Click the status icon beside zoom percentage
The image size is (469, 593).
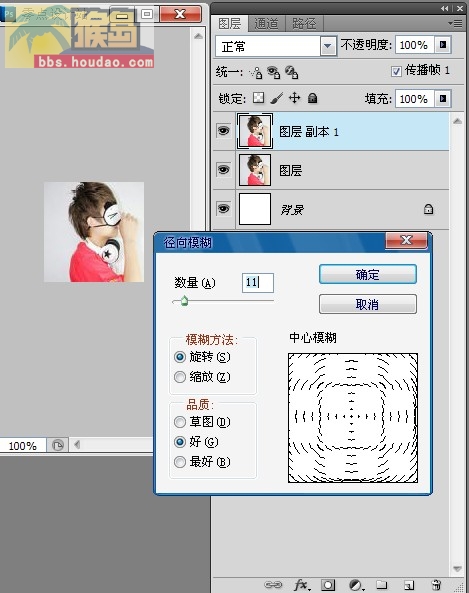pos(57,445)
